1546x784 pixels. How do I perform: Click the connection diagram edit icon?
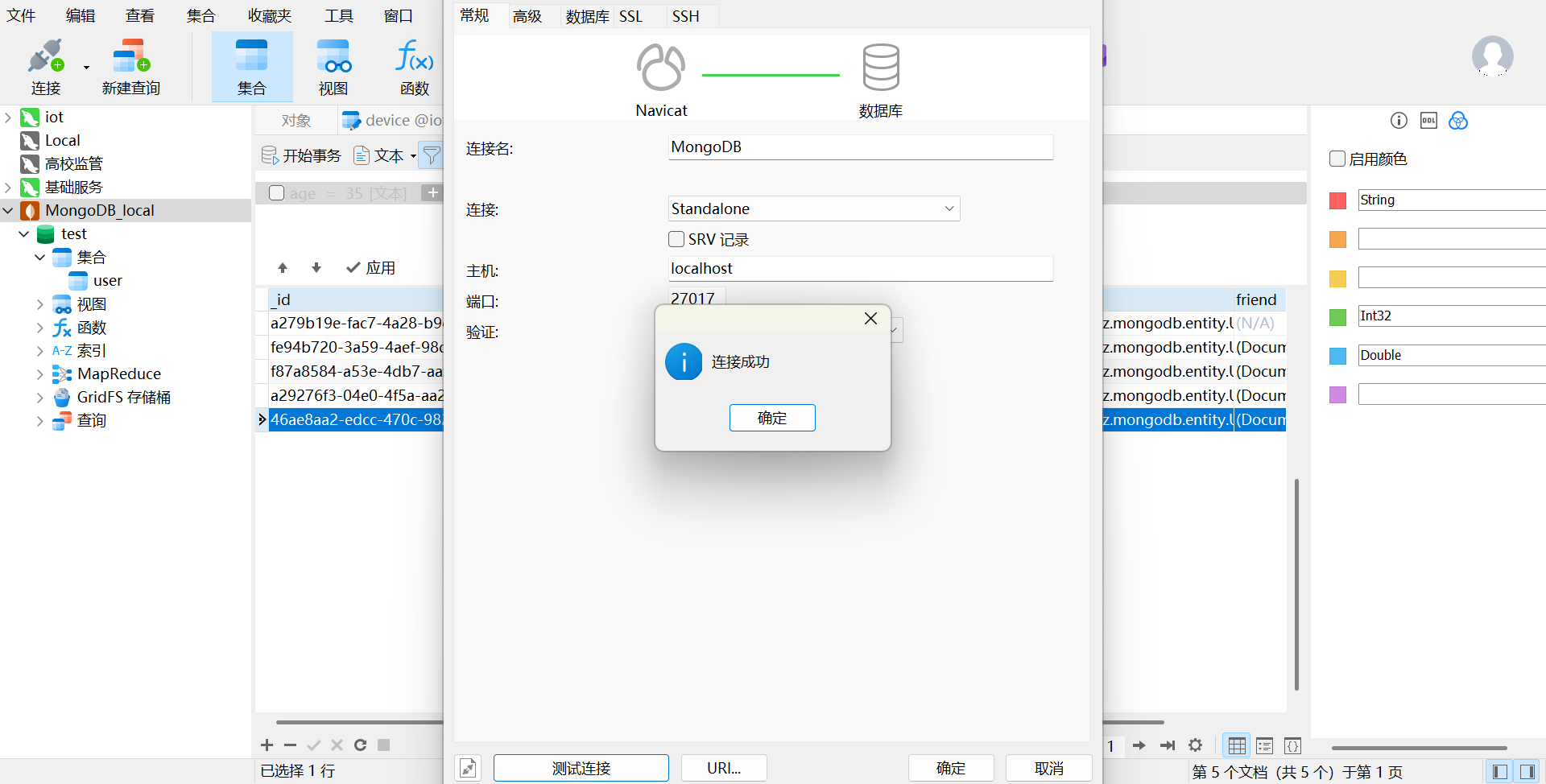468,769
